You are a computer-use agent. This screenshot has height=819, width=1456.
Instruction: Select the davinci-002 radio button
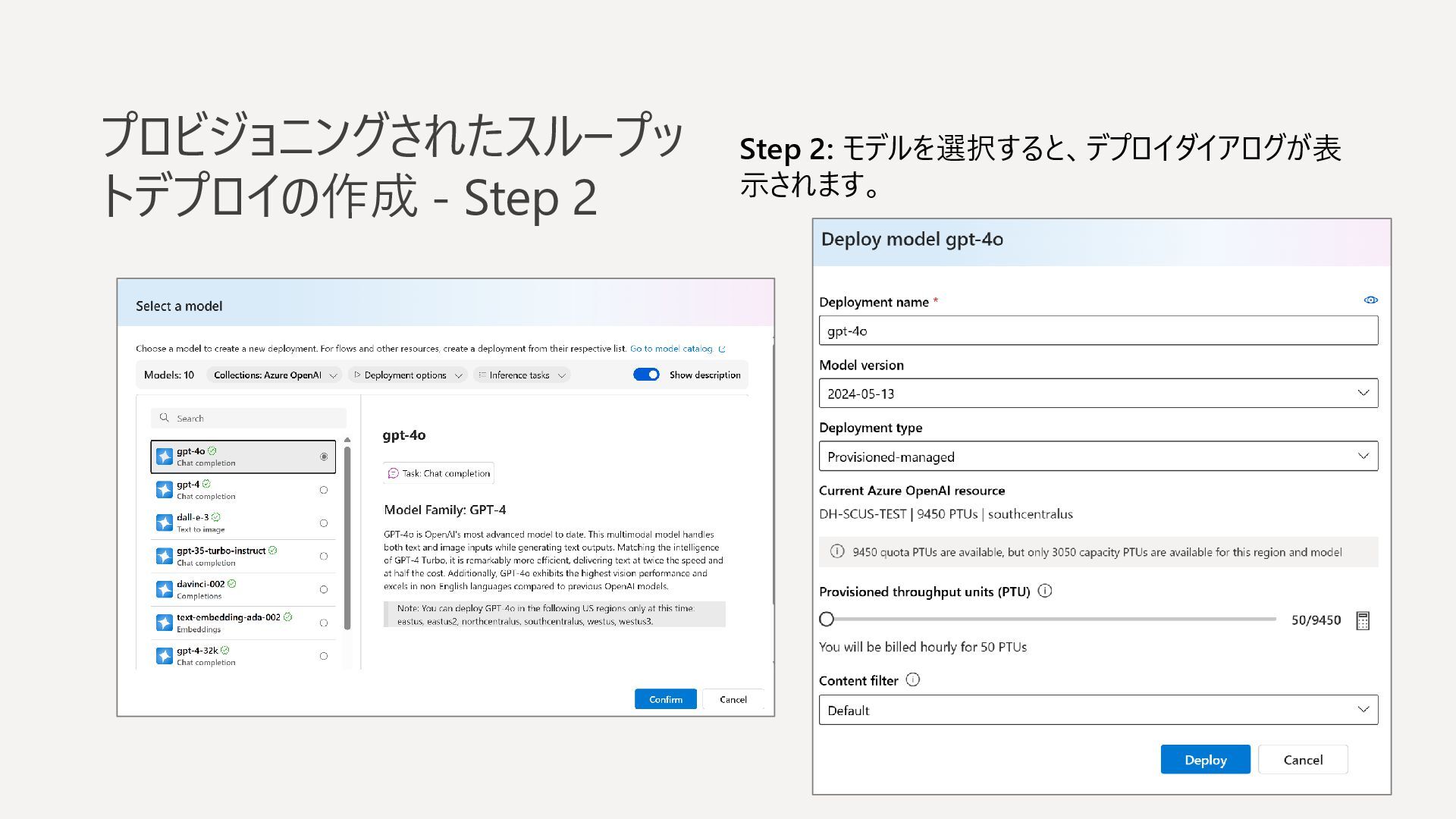(x=324, y=590)
